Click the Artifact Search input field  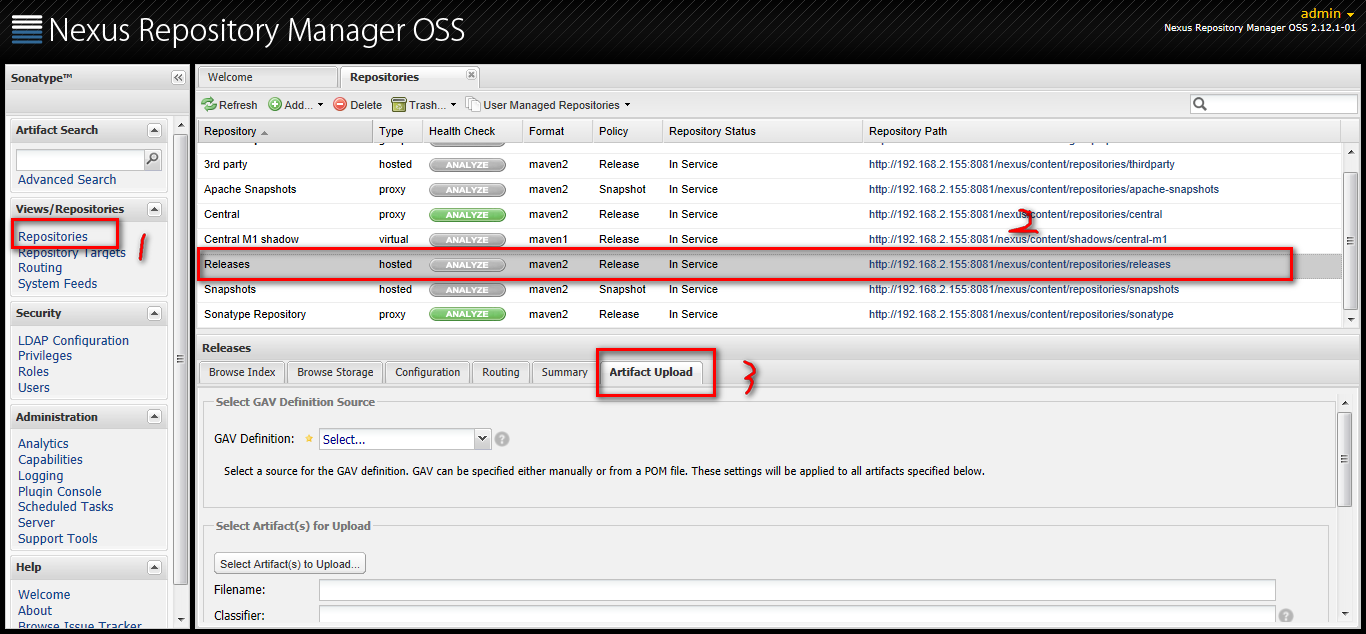[80, 160]
